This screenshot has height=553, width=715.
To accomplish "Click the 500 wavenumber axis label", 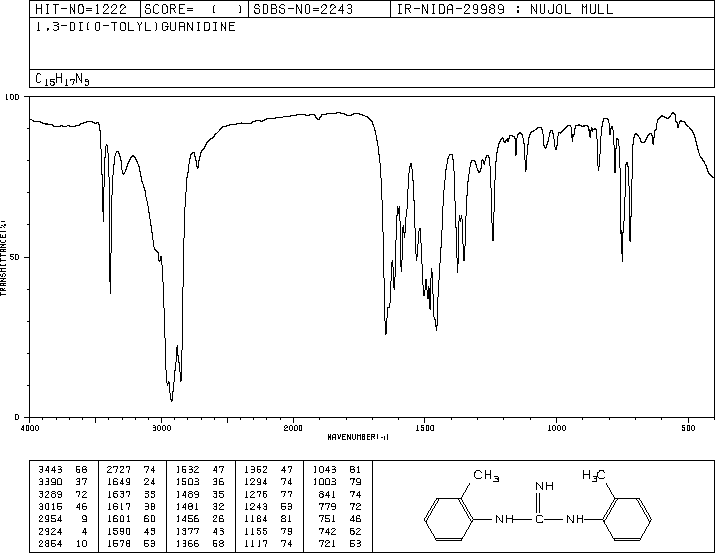I will (688, 428).
